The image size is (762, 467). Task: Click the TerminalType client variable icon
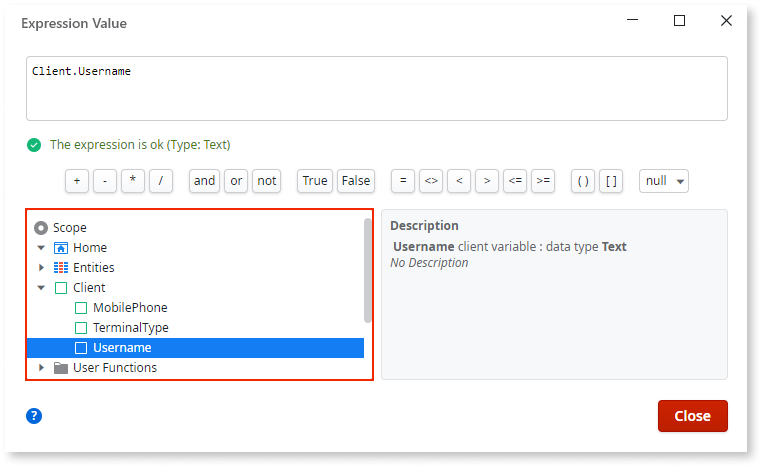[81, 328]
